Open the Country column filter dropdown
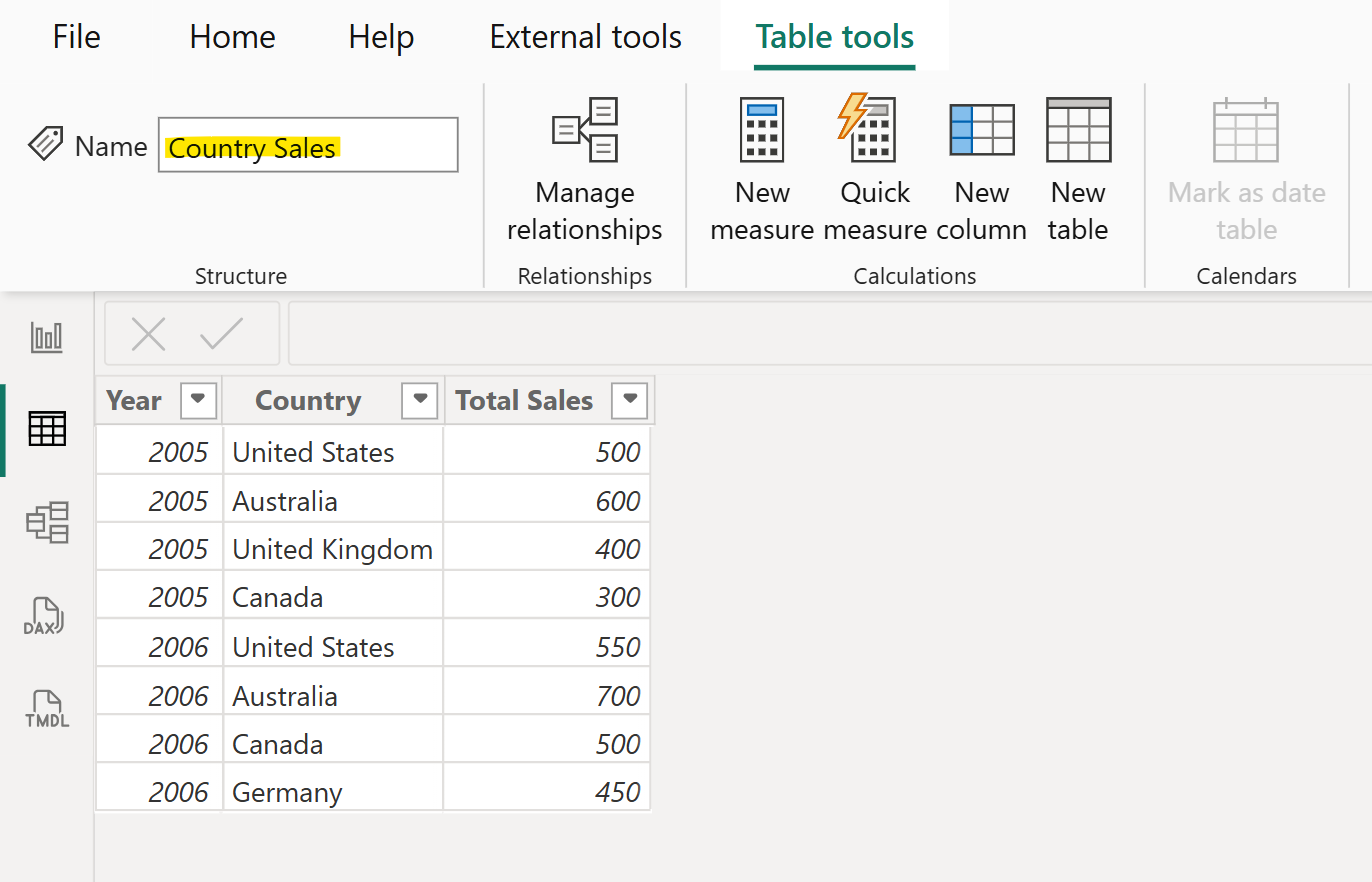This screenshot has width=1372, height=882. (x=420, y=400)
